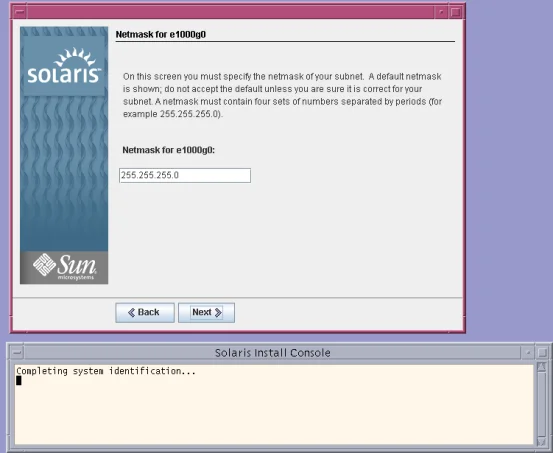Image resolution: width=553 pixels, height=454 pixels.
Task: Go to the previous screen with Back
Action: (x=145, y=313)
